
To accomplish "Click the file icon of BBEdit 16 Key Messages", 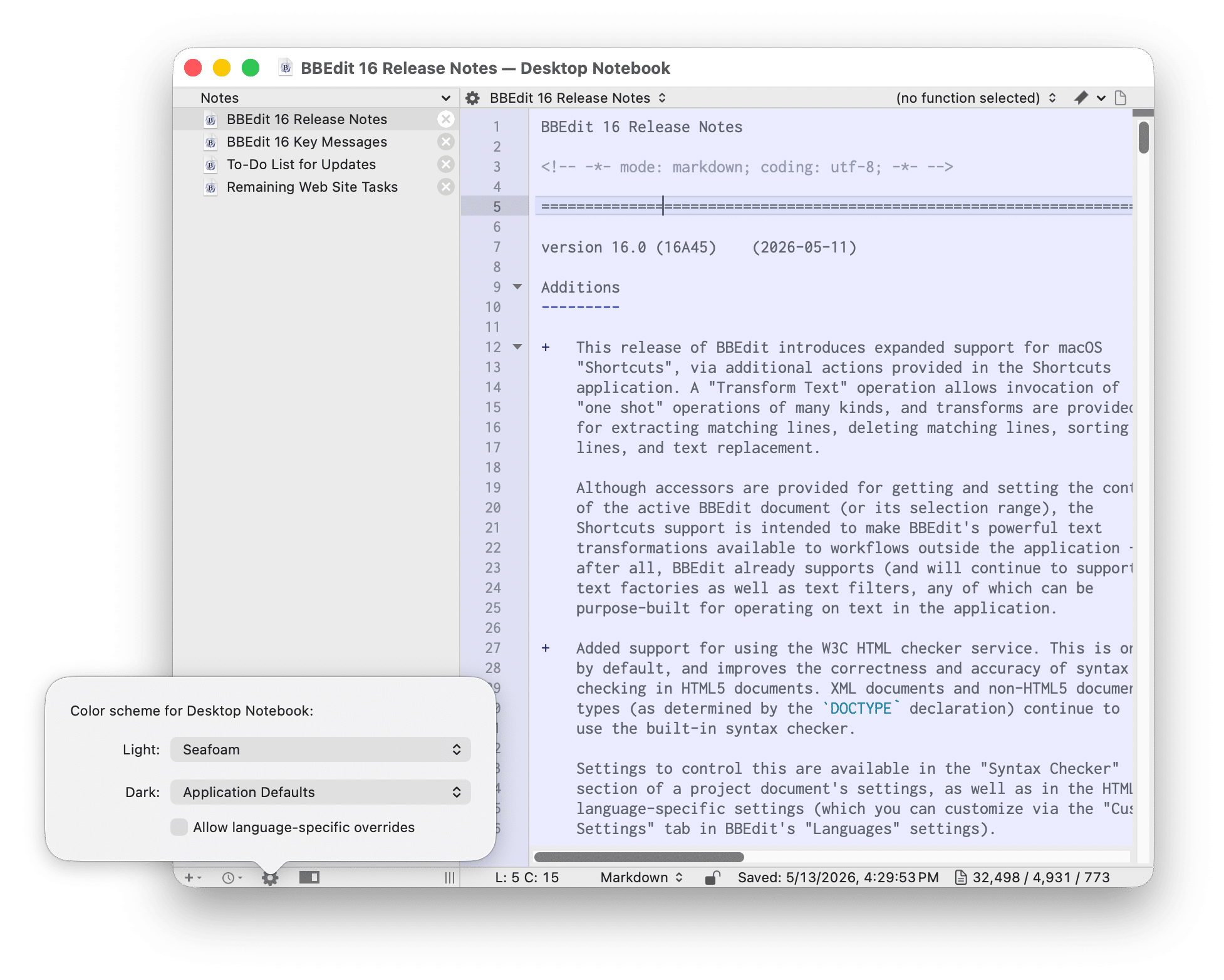I will [211, 142].
